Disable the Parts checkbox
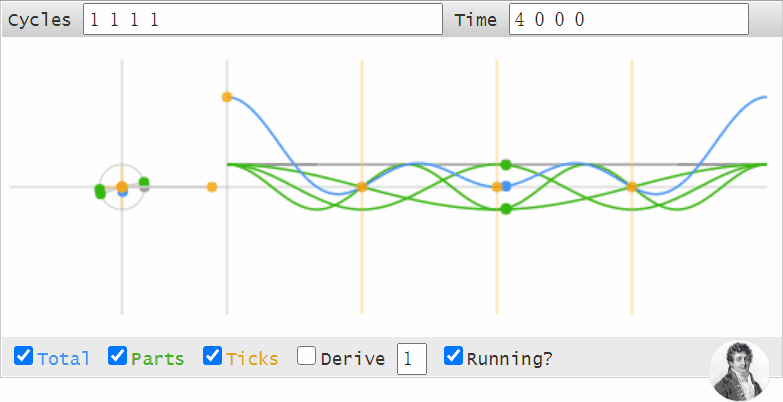 click(117, 356)
